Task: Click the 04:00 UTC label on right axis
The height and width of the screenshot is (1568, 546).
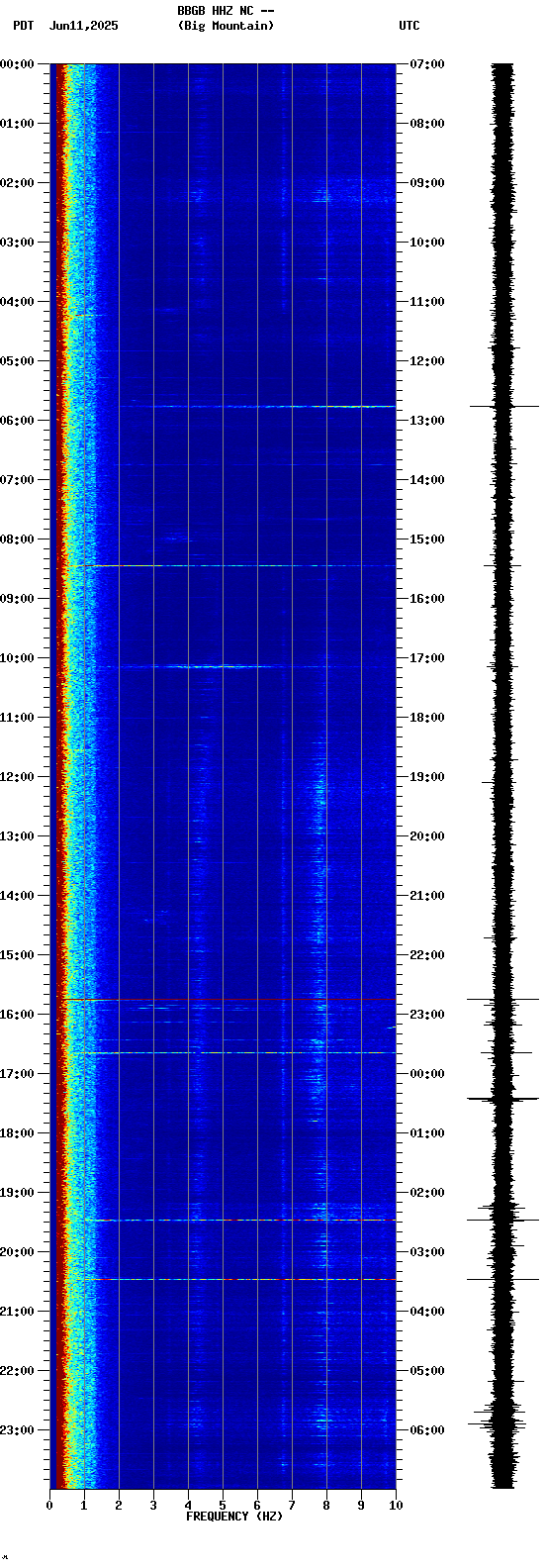Action: (x=427, y=1312)
